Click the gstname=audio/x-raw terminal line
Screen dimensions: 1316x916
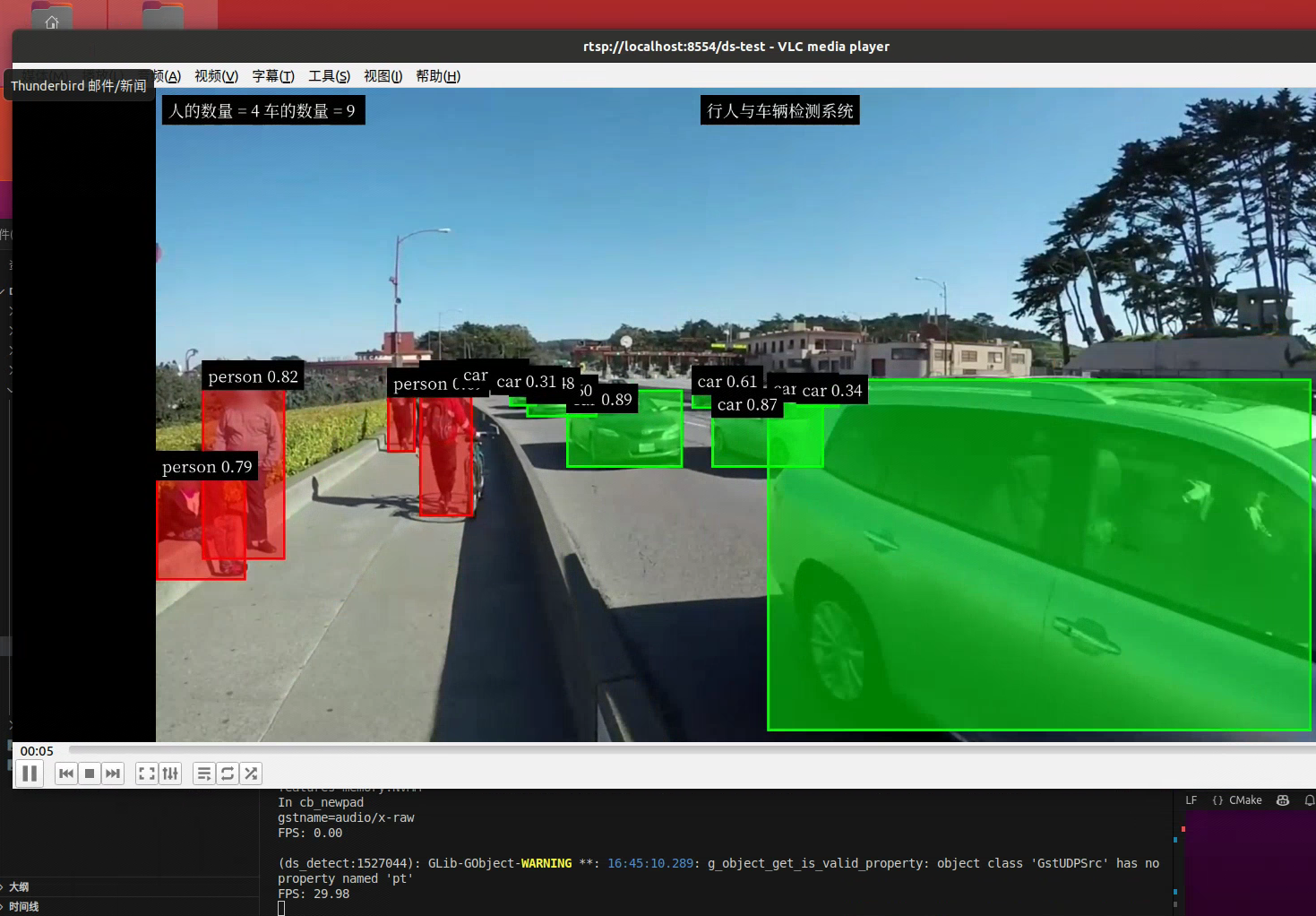(346, 817)
